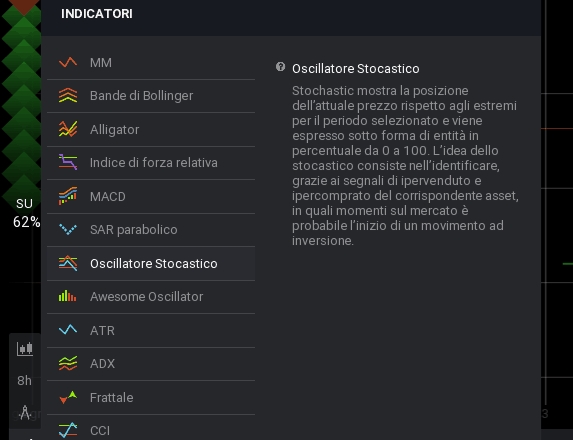Viewport: 573px width, 440px height.
Task: Select Oscillatore Stocastico in the list
Action: tap(151, 263)
